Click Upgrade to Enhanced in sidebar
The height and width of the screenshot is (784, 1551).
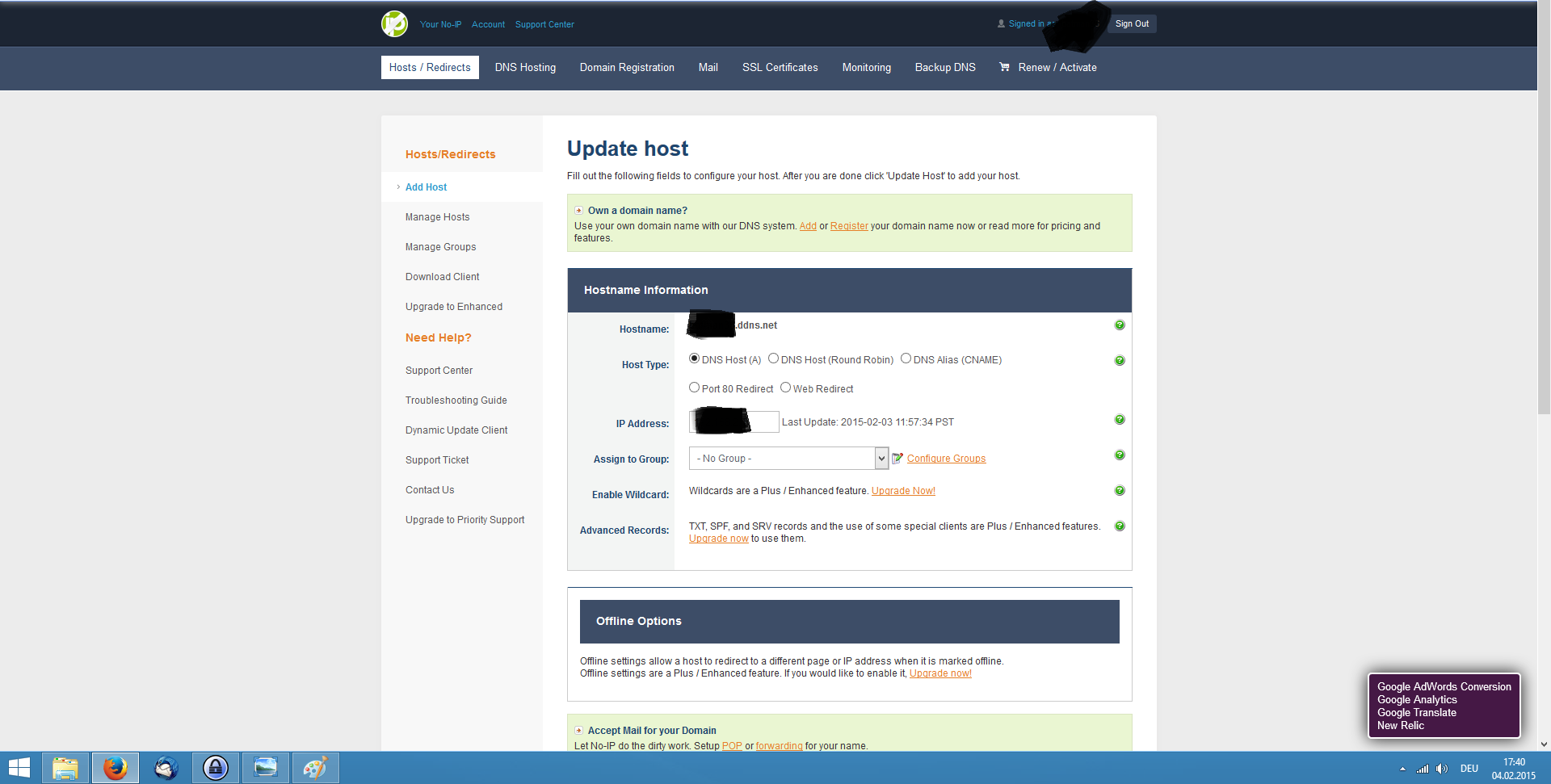[454, 307]
